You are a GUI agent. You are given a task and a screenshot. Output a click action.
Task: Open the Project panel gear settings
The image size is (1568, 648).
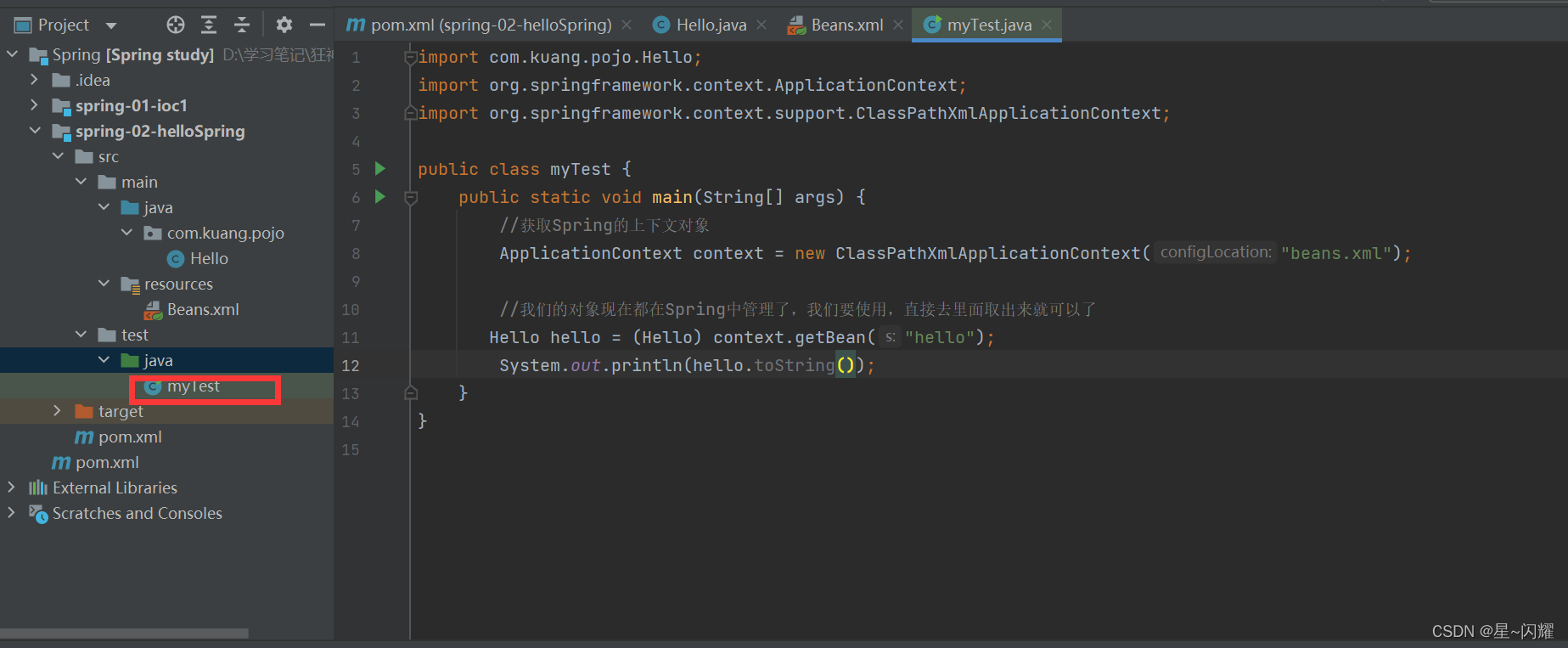pyautogui.click(x=284, y=25)
